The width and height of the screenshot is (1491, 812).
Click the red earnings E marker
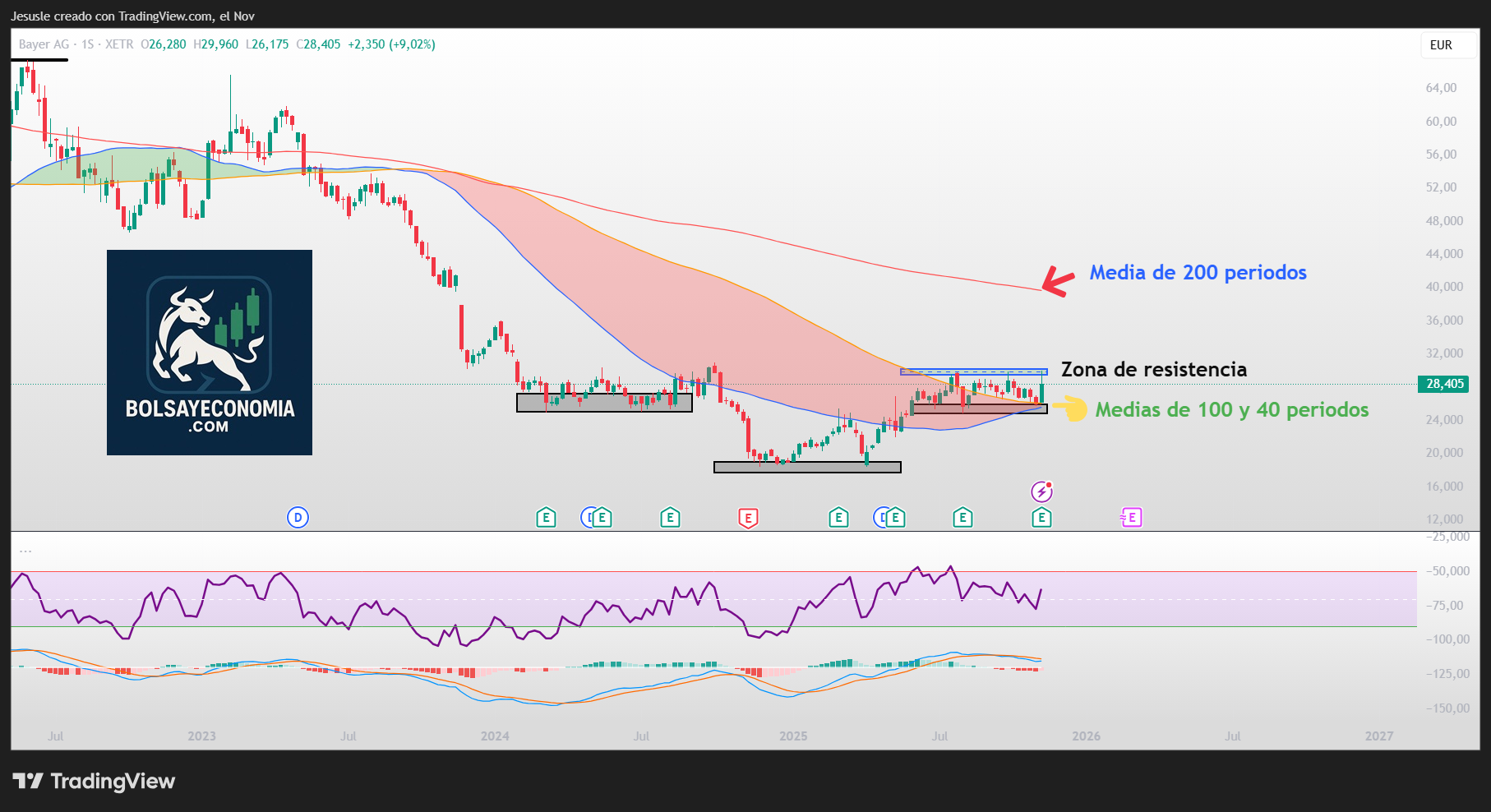748,518
